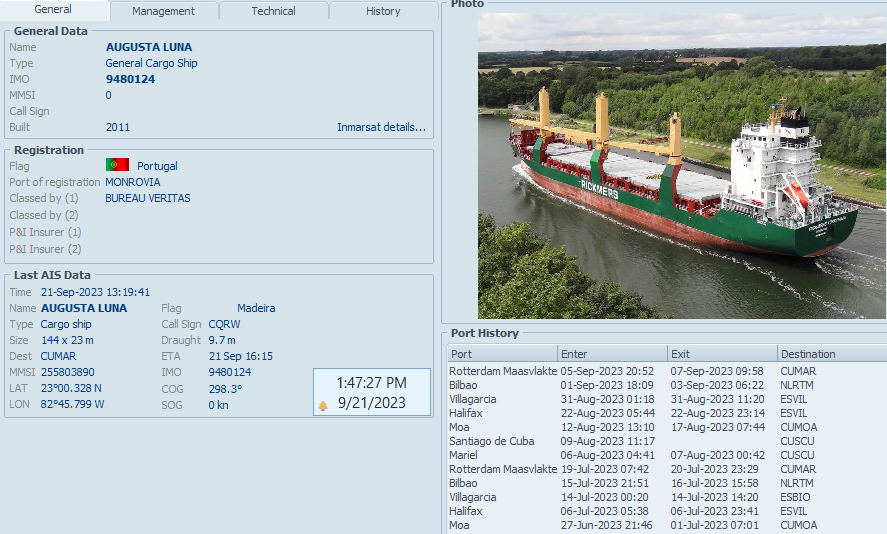Select the Rotterdam Maasvlakte 19-Jul-2023 row
The image size is (887, 534).
[668, 470]
